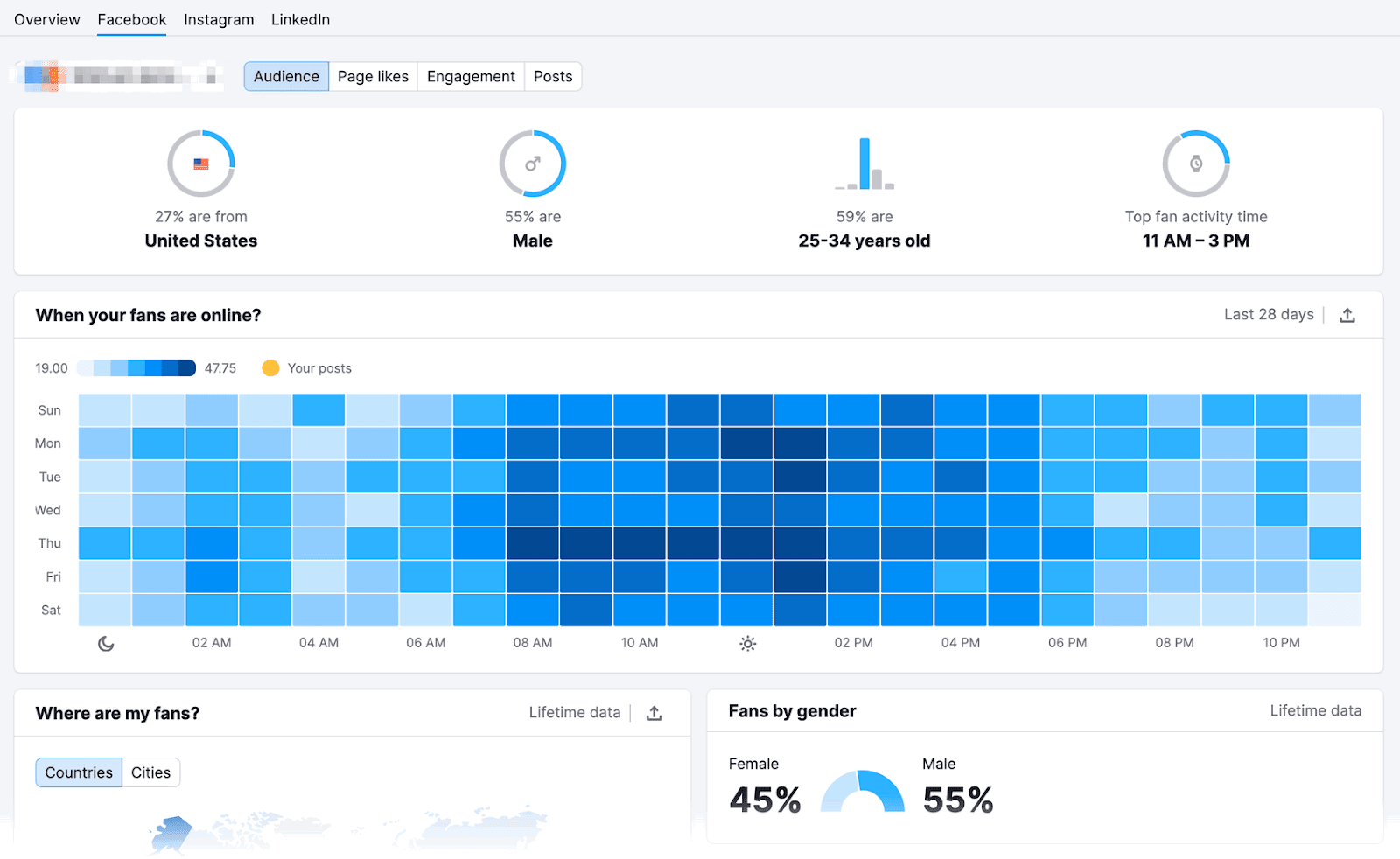Click the heatmap color scale gradient
The height and width of the screenshot is (859, 1400).
(x=136, y=367)
